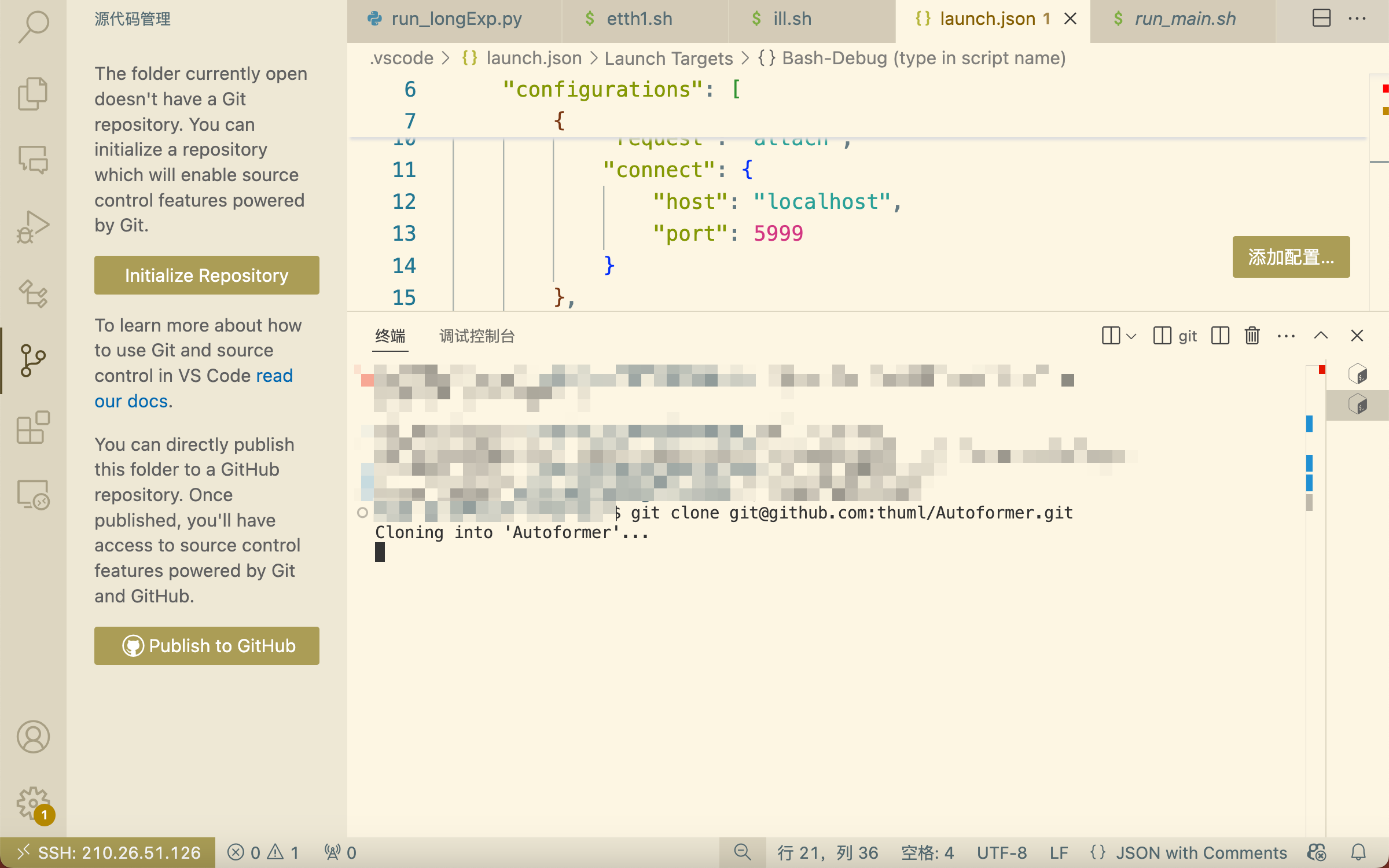Click the launch.json breadcrumb item
Image resolution: width=1389 pixels, height=868 pixels.
point(522,58)
